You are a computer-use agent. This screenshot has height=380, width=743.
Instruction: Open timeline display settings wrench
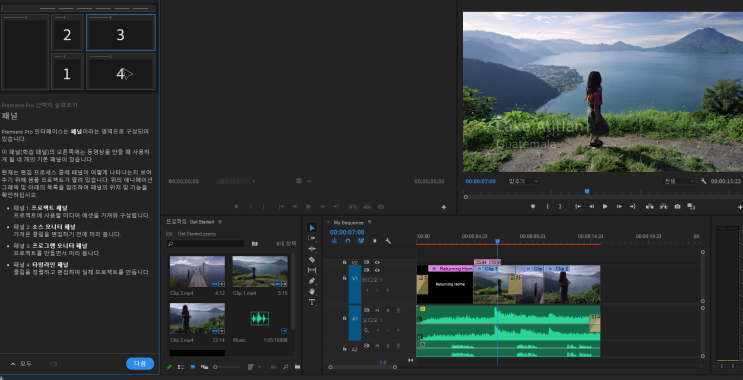pos(388,241)
